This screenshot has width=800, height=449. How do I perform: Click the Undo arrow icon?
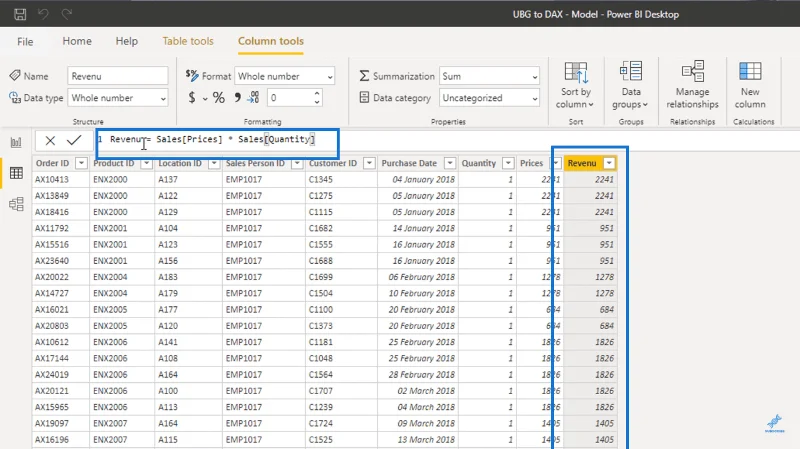click(43, 14)
